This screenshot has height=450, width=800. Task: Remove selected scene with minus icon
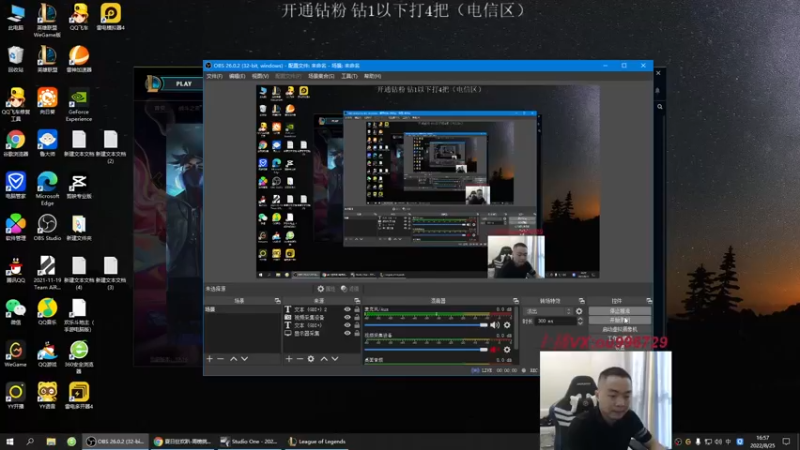[x=220, y=359]
